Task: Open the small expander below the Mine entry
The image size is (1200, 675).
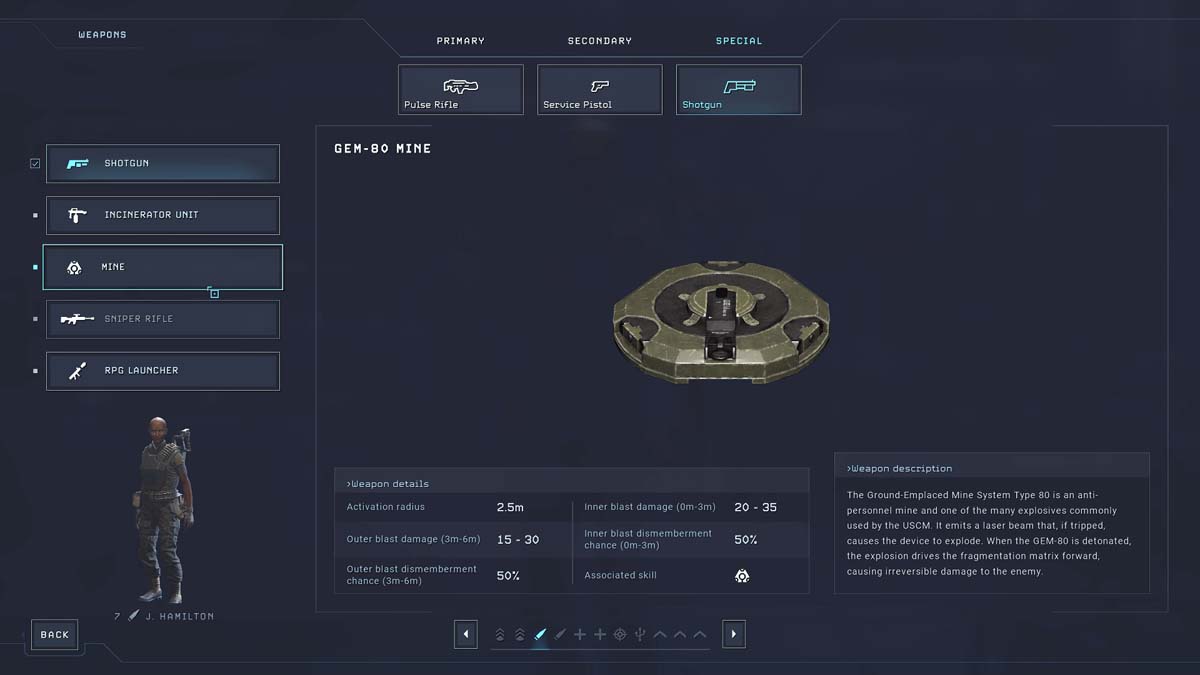Action: pyautogui.click(x=214, y=293)
